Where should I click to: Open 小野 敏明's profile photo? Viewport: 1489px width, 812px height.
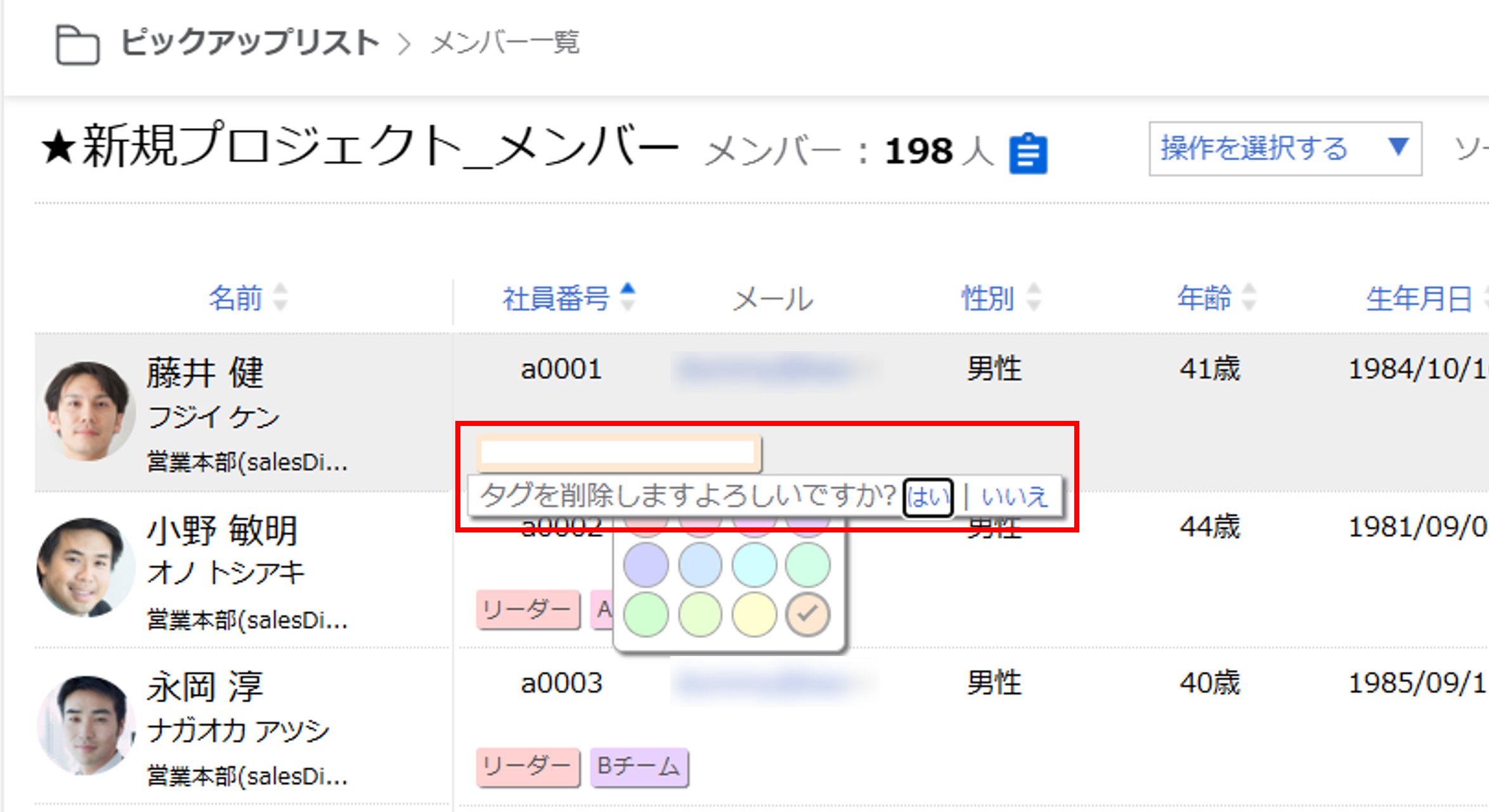[x=84, y=568]
